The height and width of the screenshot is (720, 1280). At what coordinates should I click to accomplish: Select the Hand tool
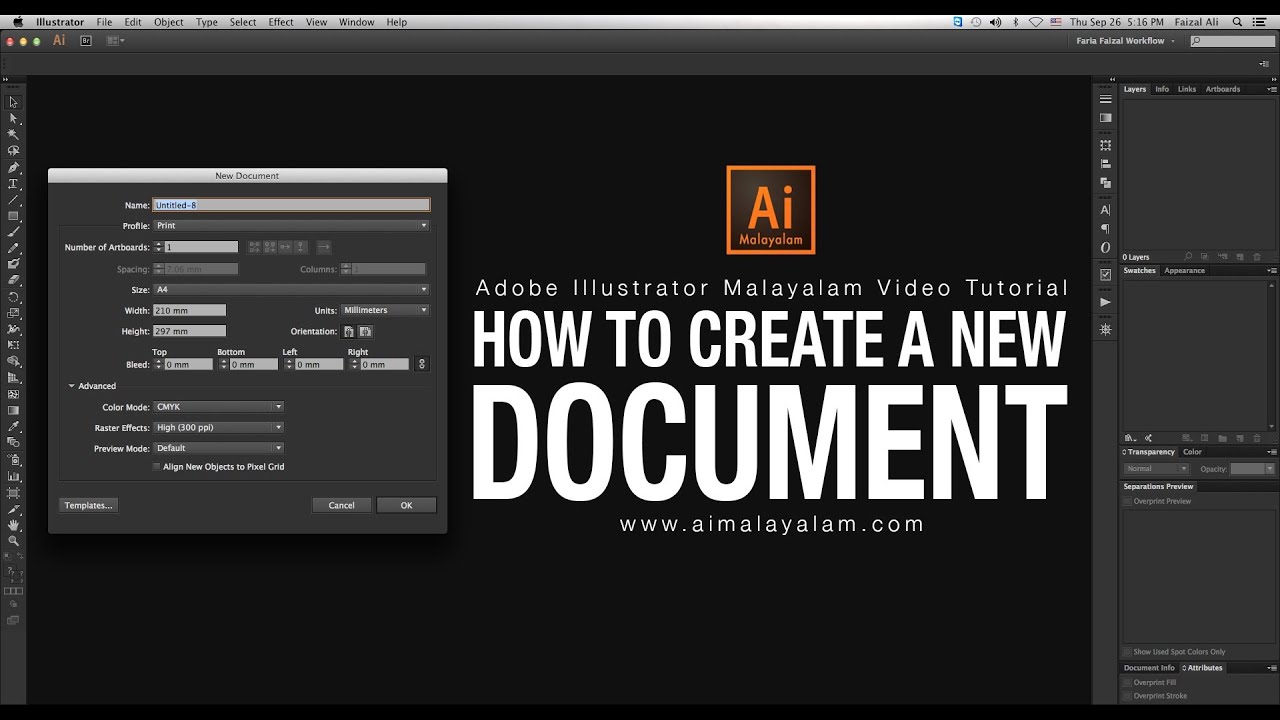tap(13, 524)
